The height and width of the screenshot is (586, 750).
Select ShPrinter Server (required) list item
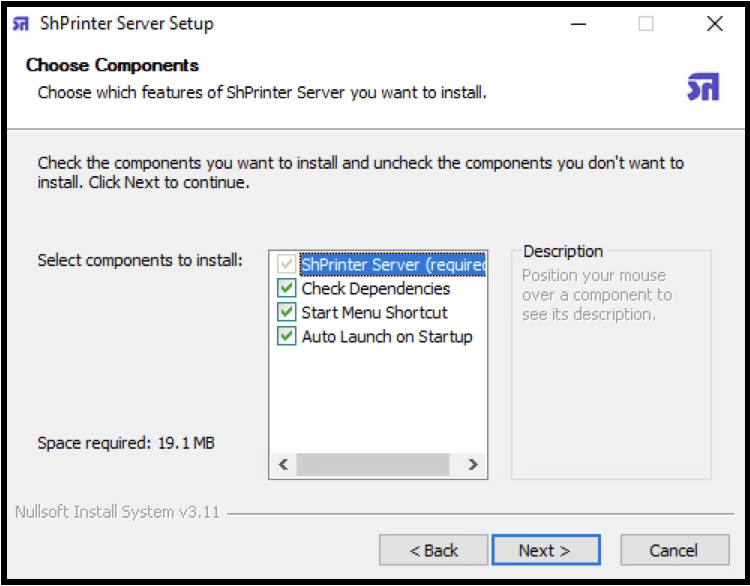(x=393, y=265)
